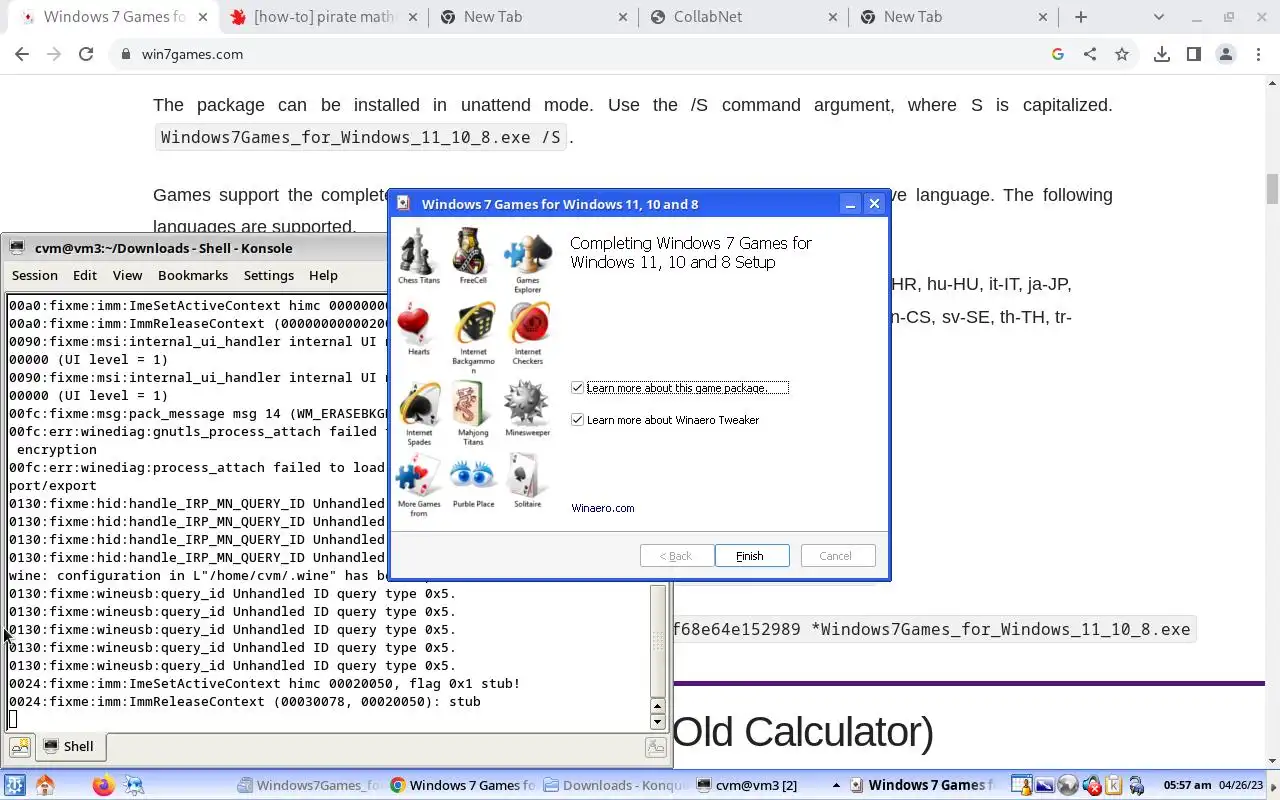Image resolution: width=1280 pixels, height=800 pixels.
Task: Click Chrome's reload page button
Action: tap(86, 54)
